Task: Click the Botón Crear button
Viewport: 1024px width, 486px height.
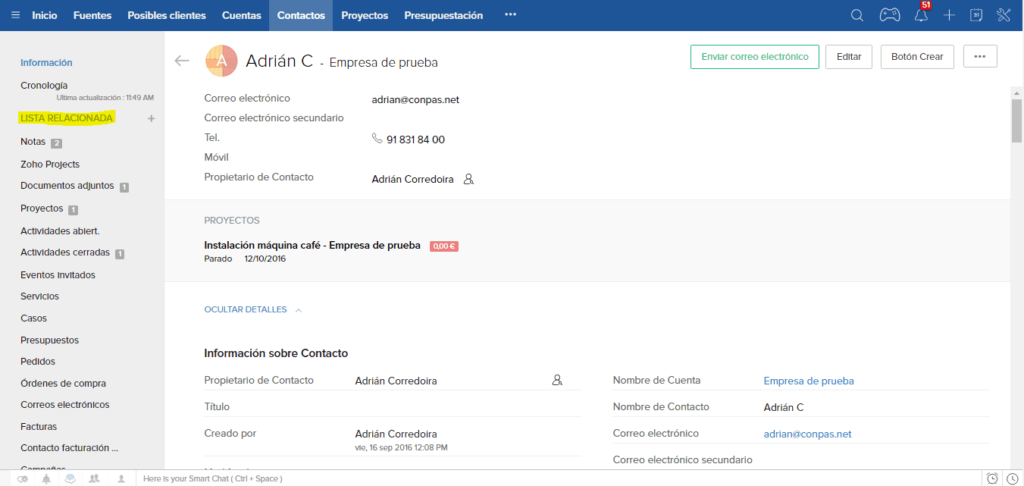Action: point(917,56)
